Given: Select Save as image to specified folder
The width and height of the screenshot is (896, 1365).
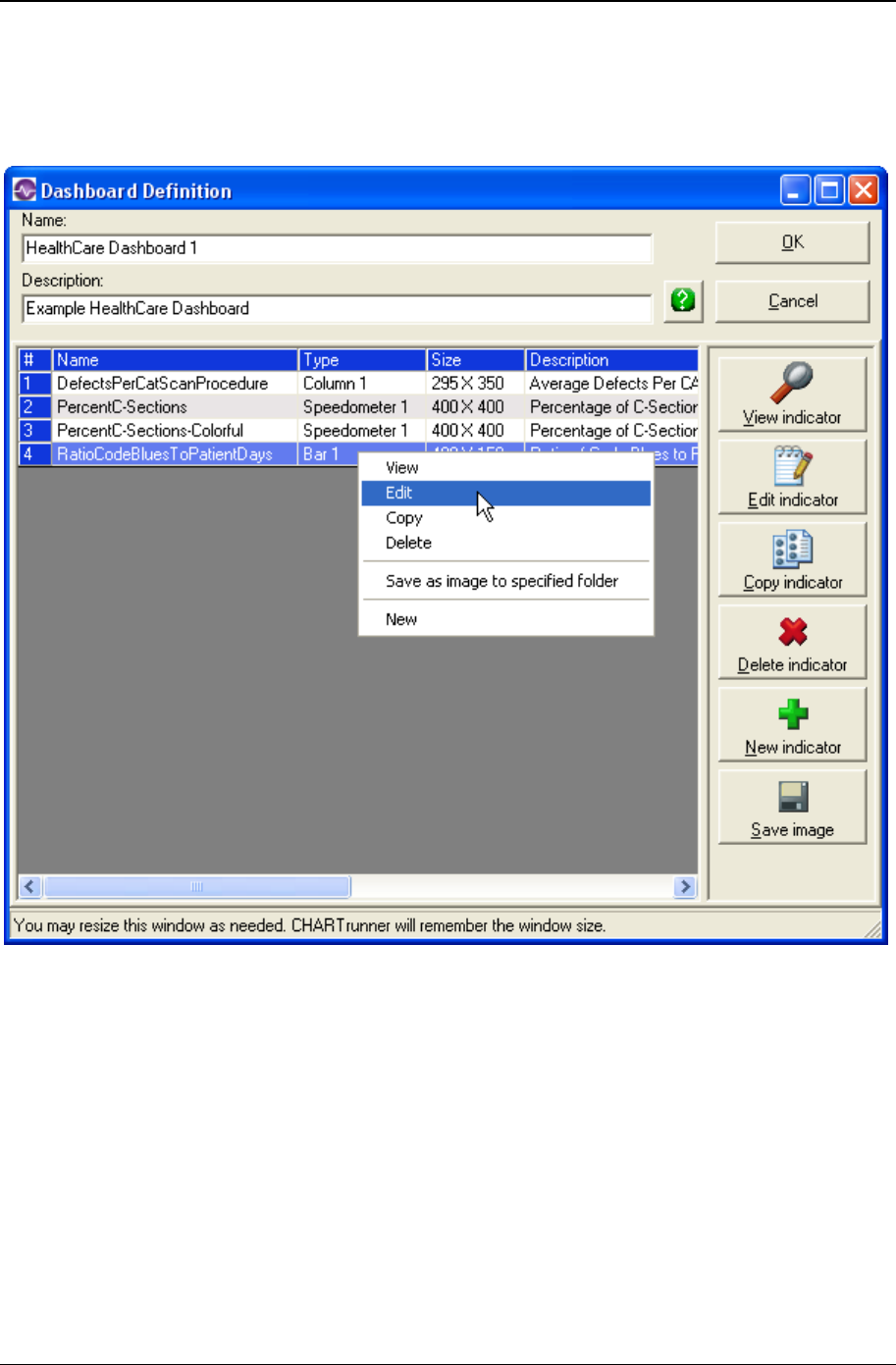Looking at the screenshot, I should click(x=505, y=581).
